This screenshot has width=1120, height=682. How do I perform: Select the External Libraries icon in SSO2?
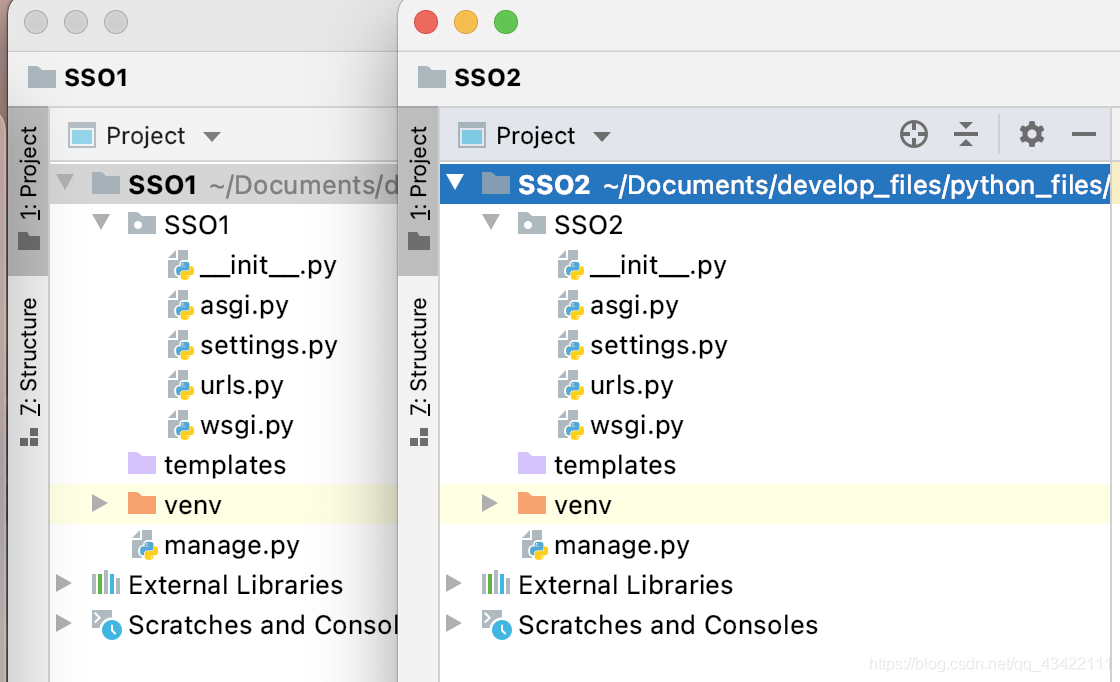[x=496, y=584]
